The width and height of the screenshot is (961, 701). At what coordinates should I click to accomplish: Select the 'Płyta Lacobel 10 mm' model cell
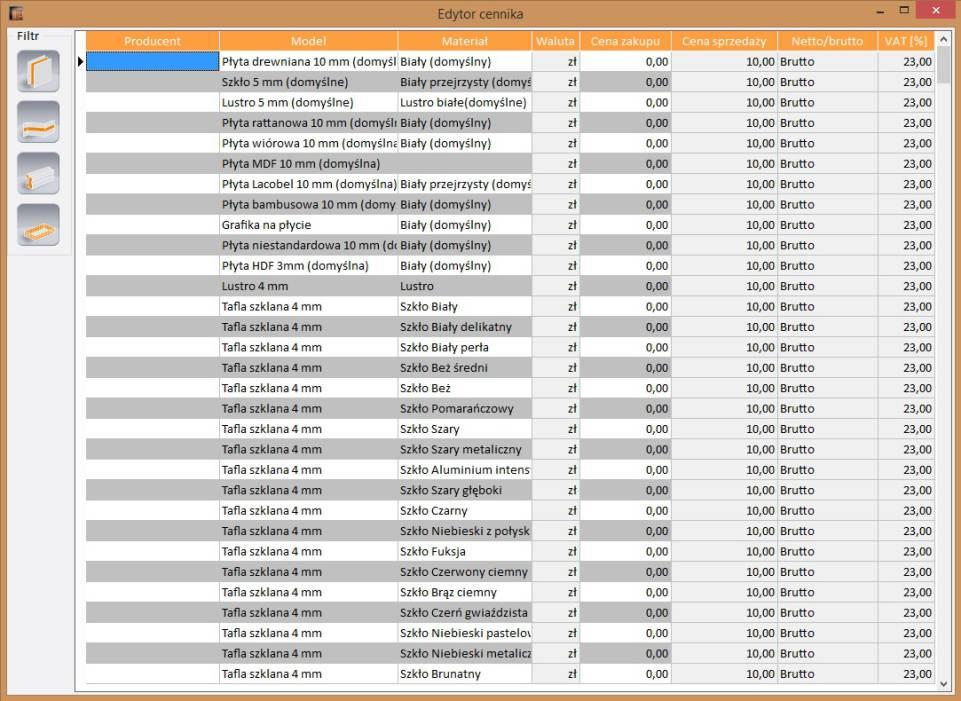coord(308,184)
